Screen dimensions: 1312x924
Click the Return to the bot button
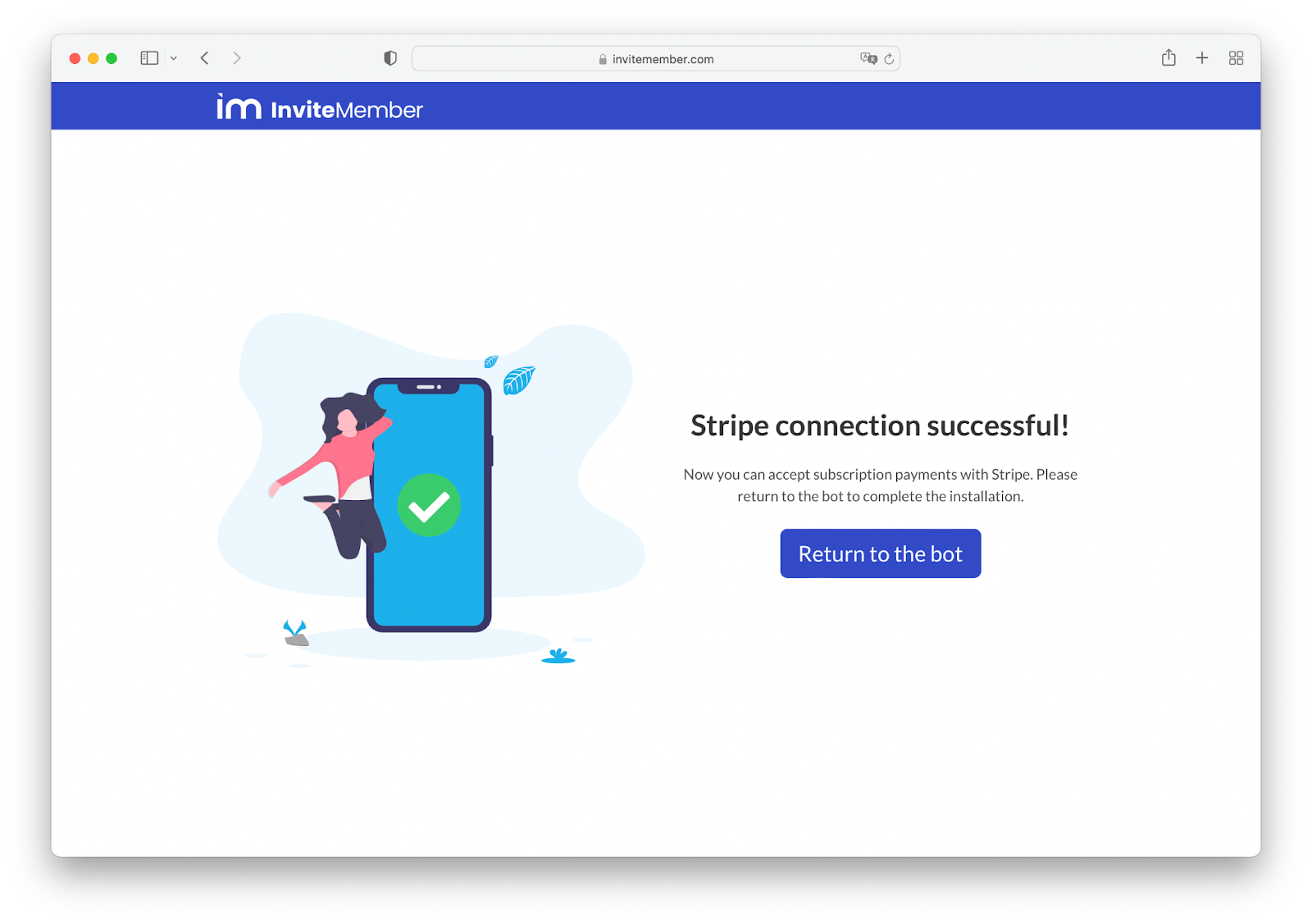(x=880, y=553)
